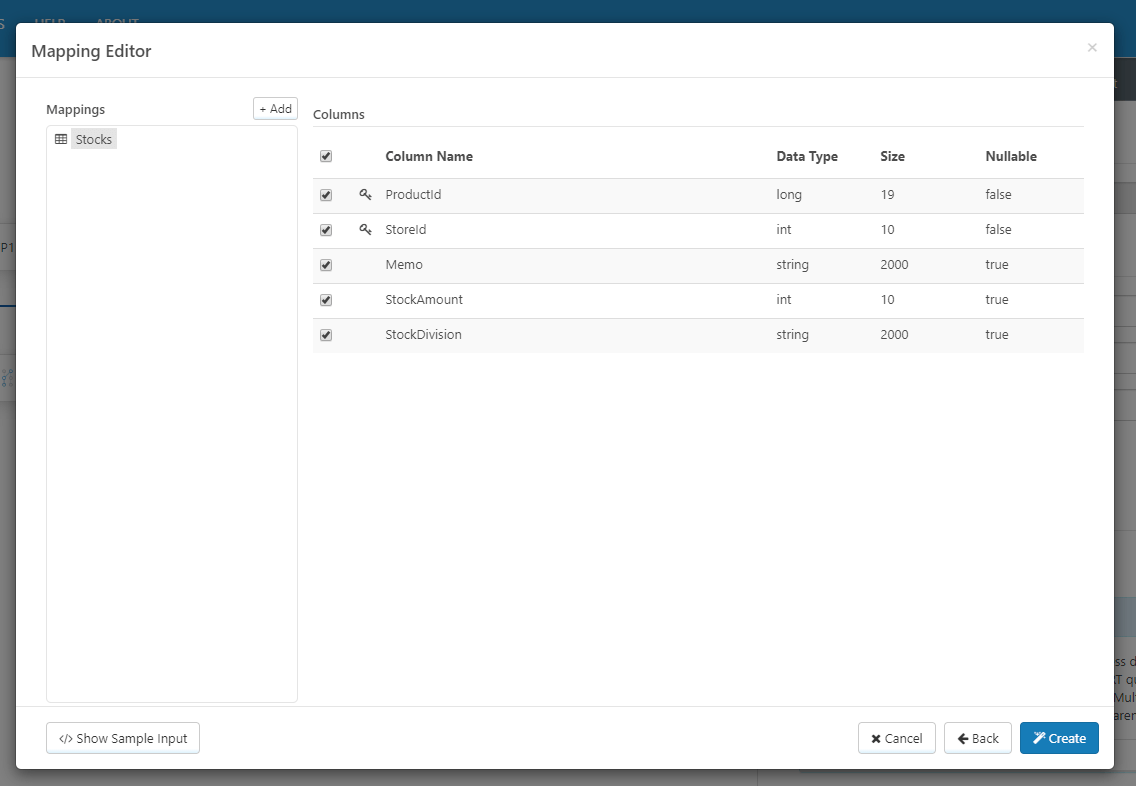Cancel the mapping editor
Screen dimensions: 1136x786
[x=897, y=738]
